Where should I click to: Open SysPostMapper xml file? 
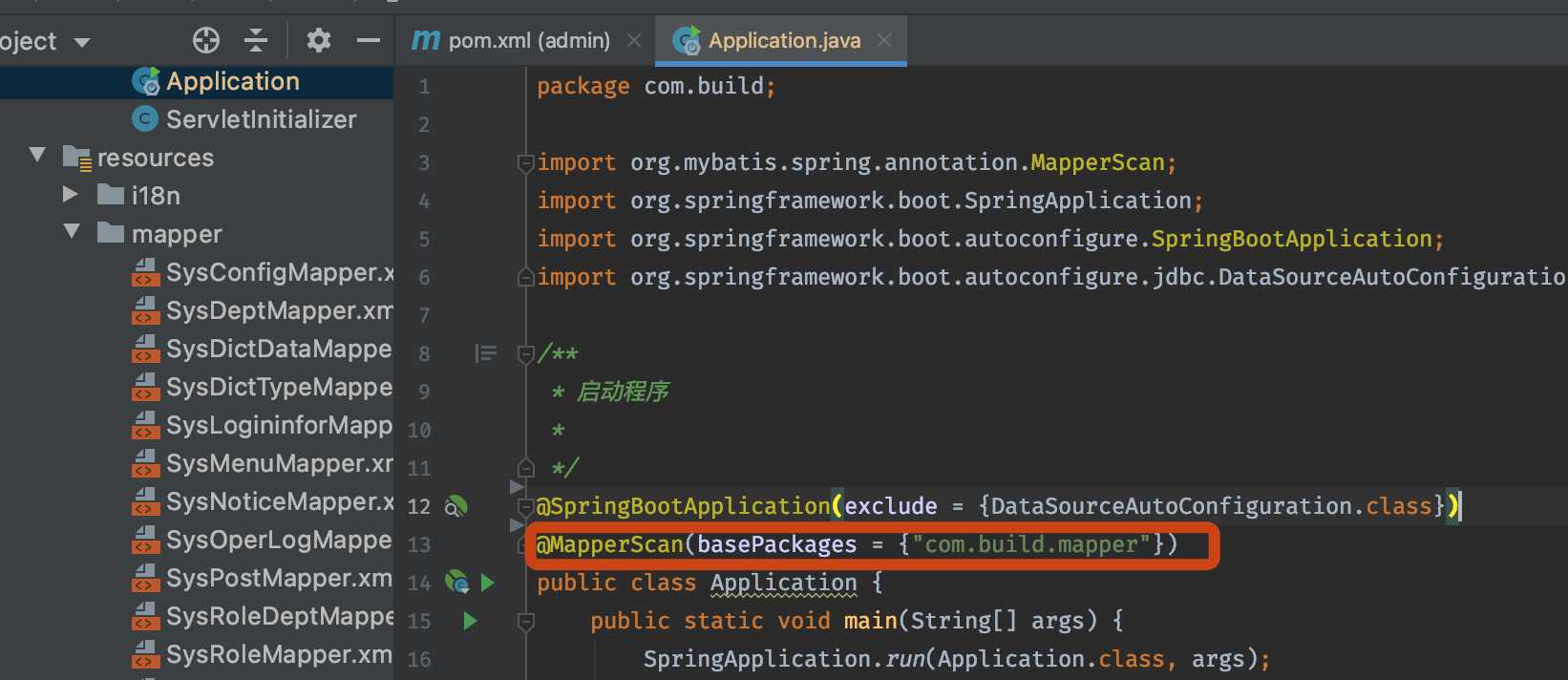pos(279,578)
